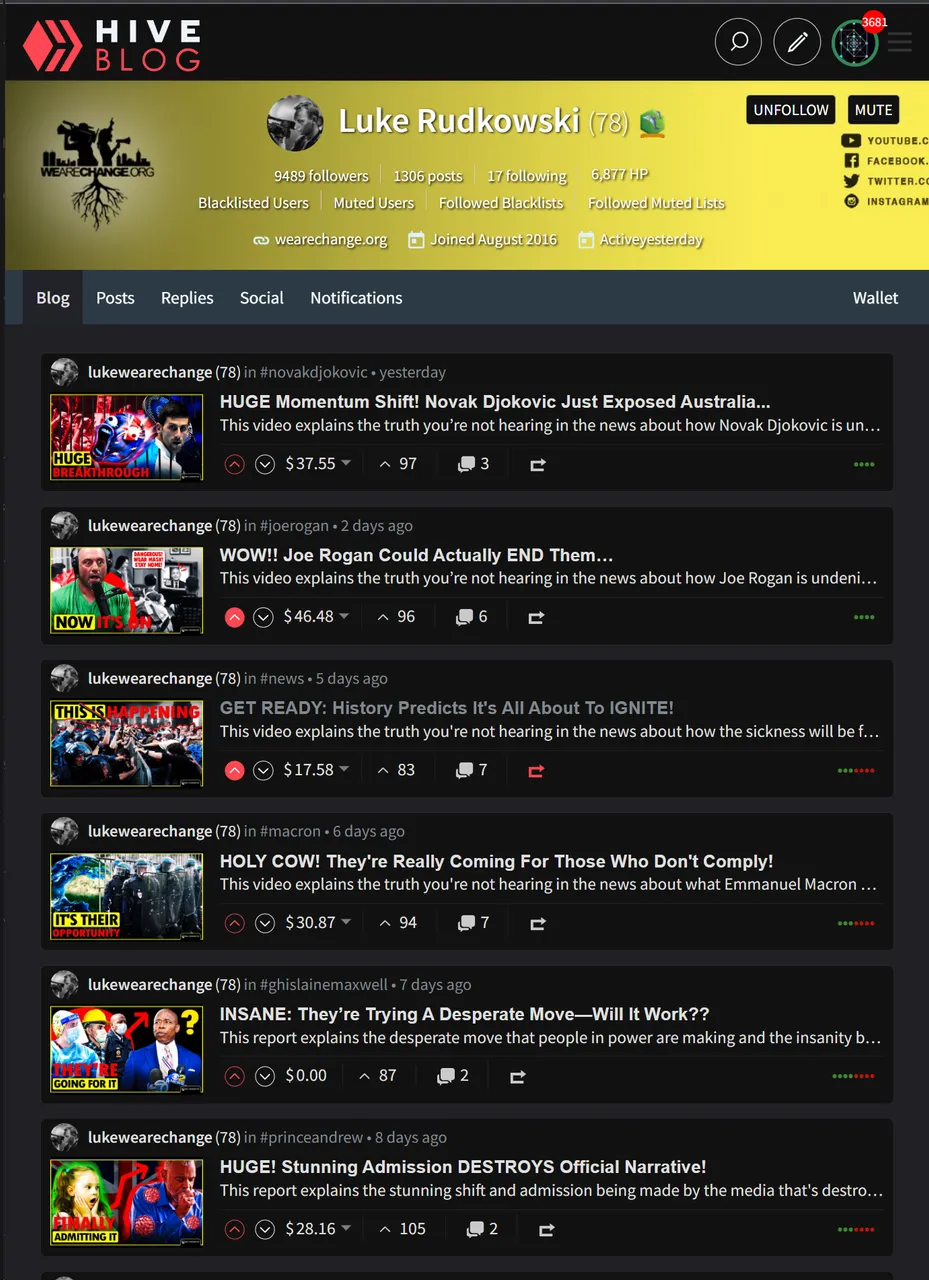Remove upvote on the Joe Rogan post
This screenshot has width=929, height=1280.
[234, 617]
